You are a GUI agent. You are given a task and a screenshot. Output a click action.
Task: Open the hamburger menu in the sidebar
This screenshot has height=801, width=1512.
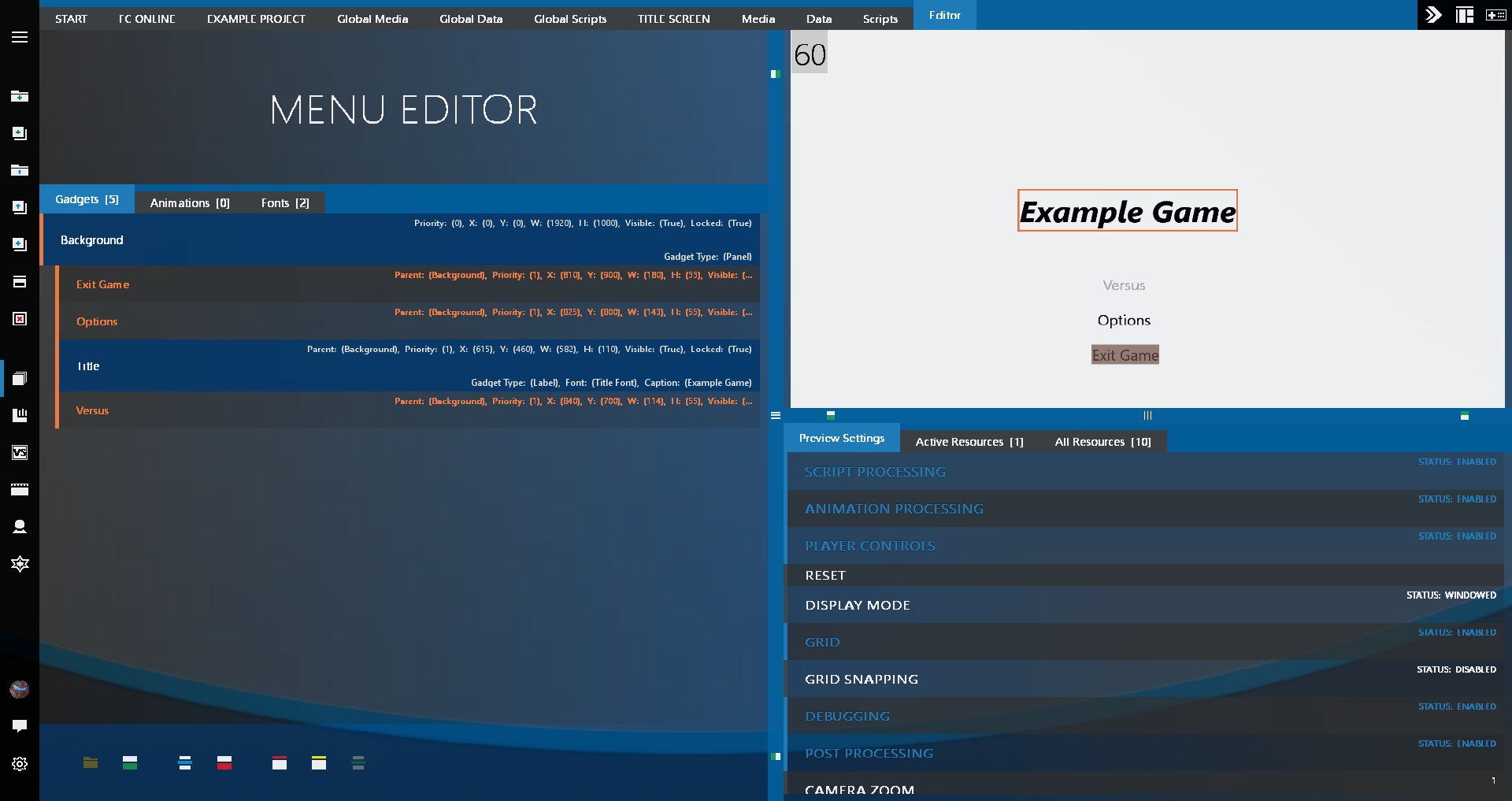pos(20,37)
